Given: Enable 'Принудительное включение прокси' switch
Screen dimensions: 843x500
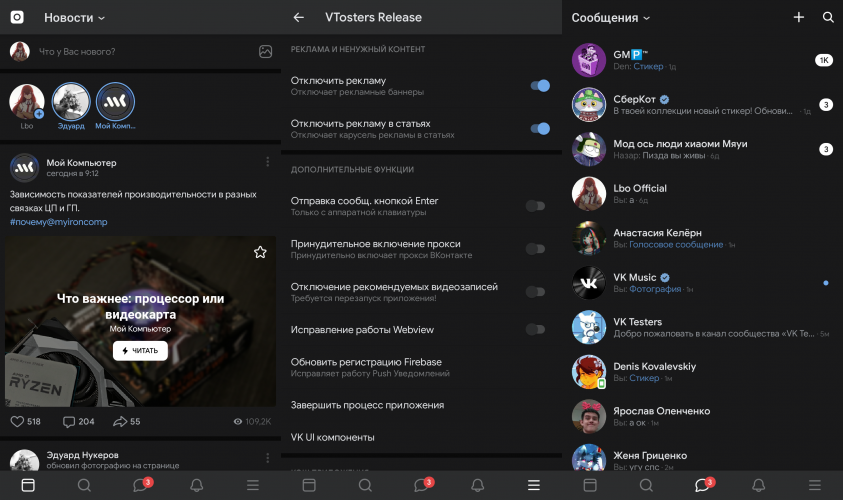Looking at the screenshot, I should pos(535,249).
